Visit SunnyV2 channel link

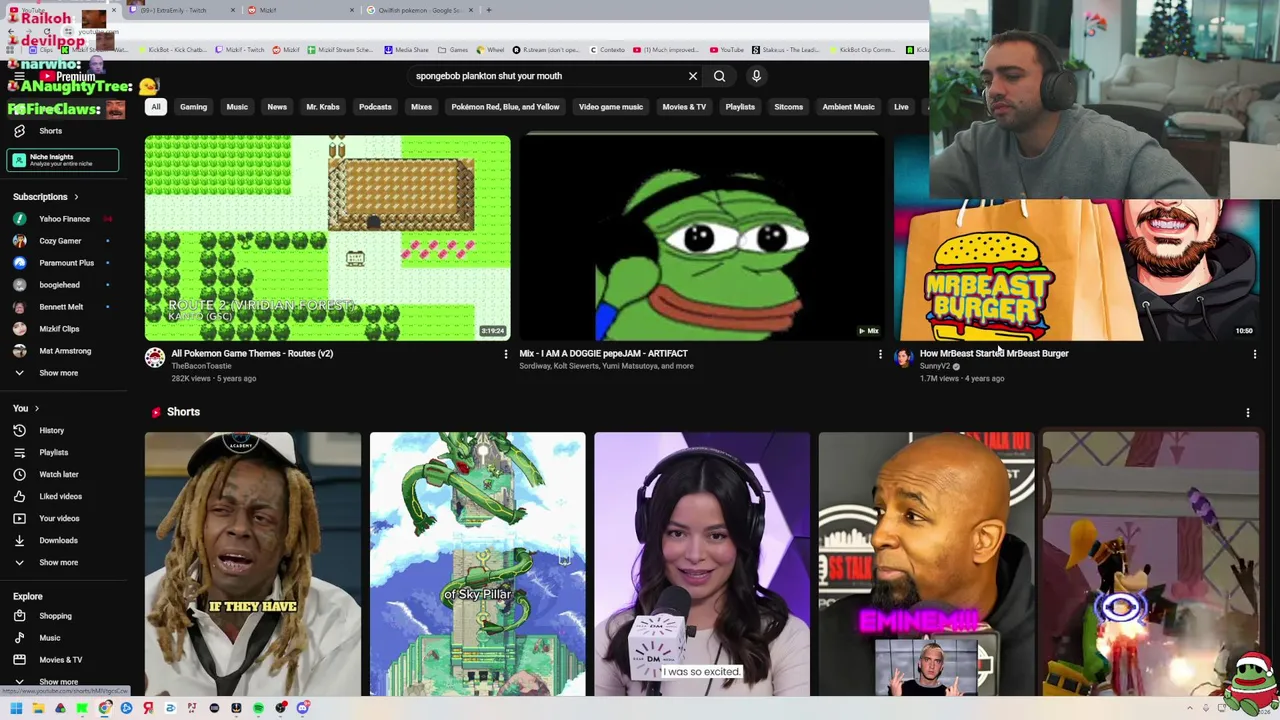coord(935,366)
